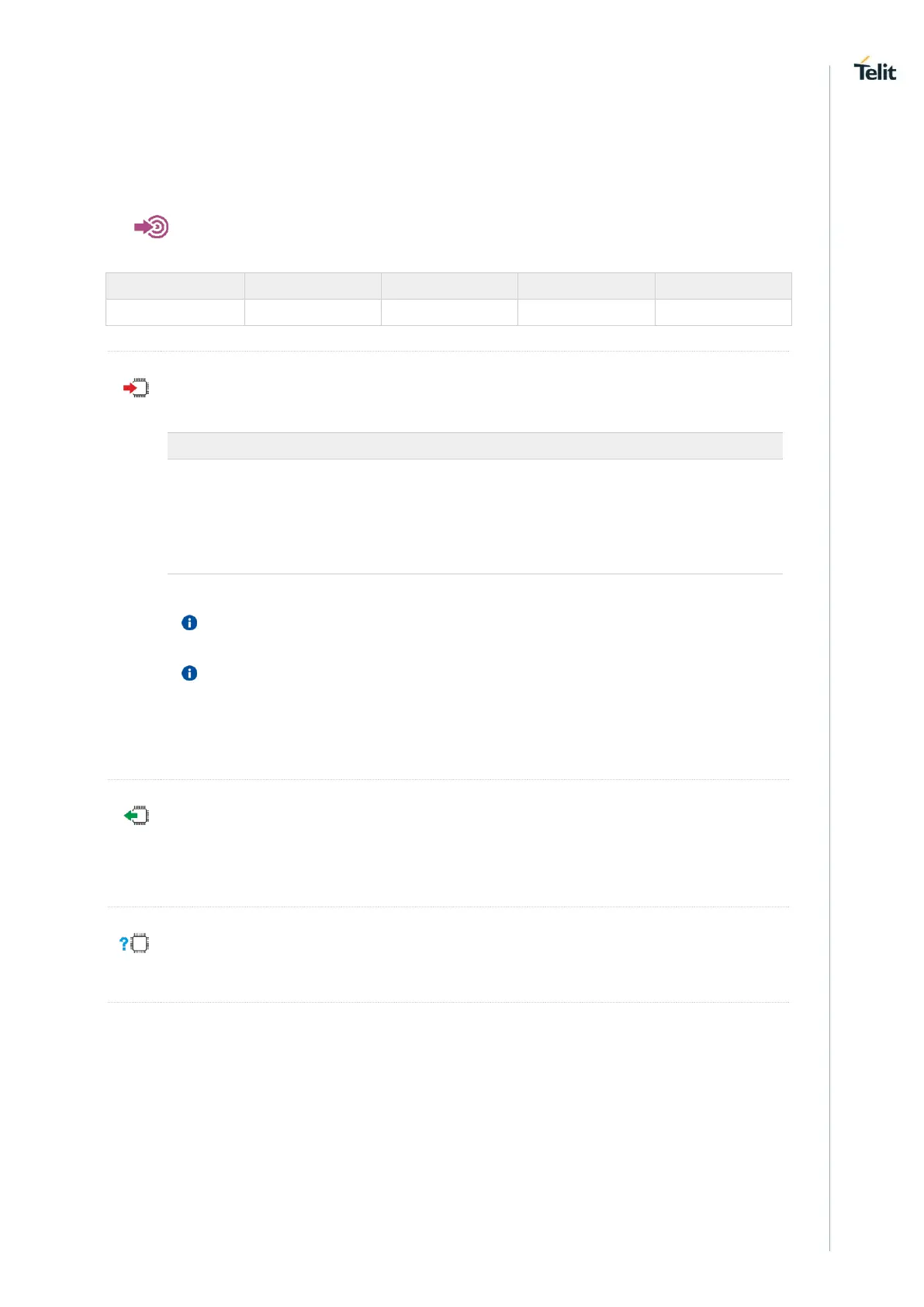
Task: Click the first gray header cell of the five-column table
Action: [x=175, y=286]
